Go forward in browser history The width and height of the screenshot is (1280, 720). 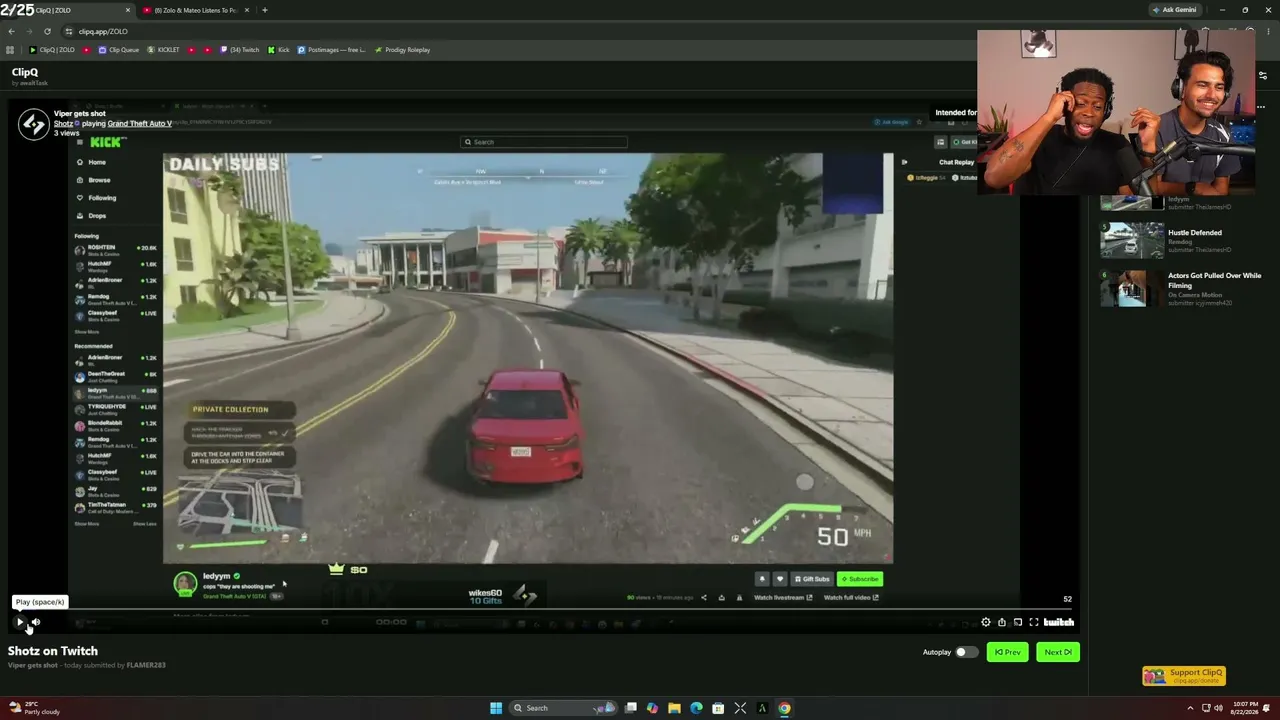tap(29, 31)
